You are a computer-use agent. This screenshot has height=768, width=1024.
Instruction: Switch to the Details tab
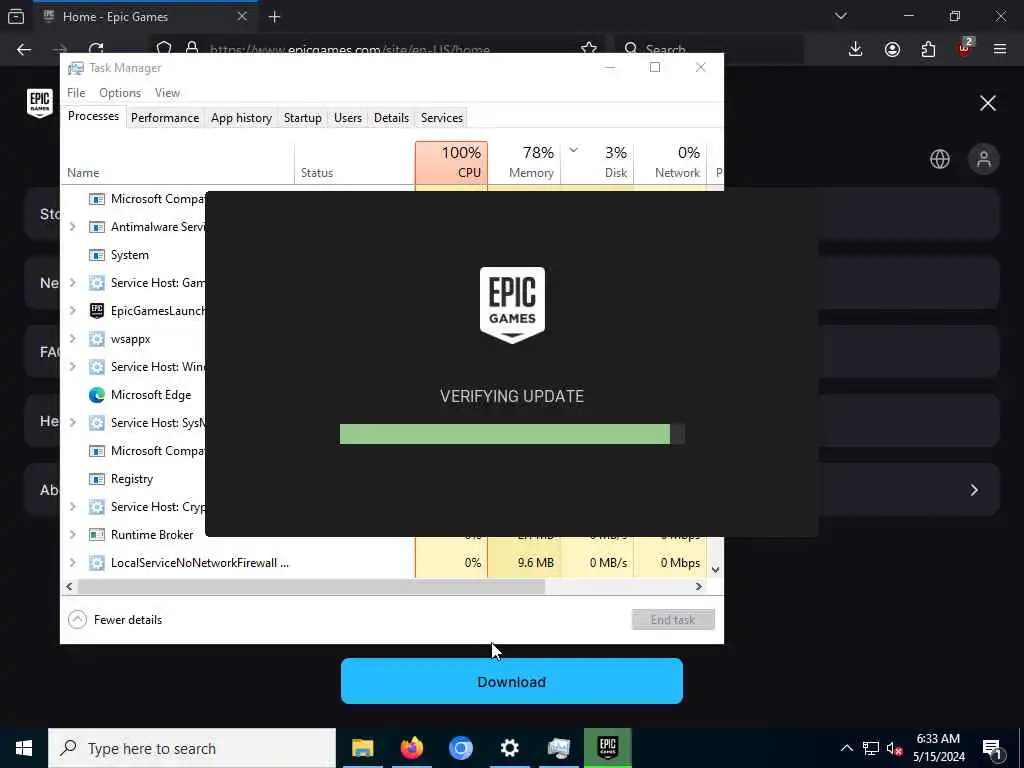tap(391, 118)
